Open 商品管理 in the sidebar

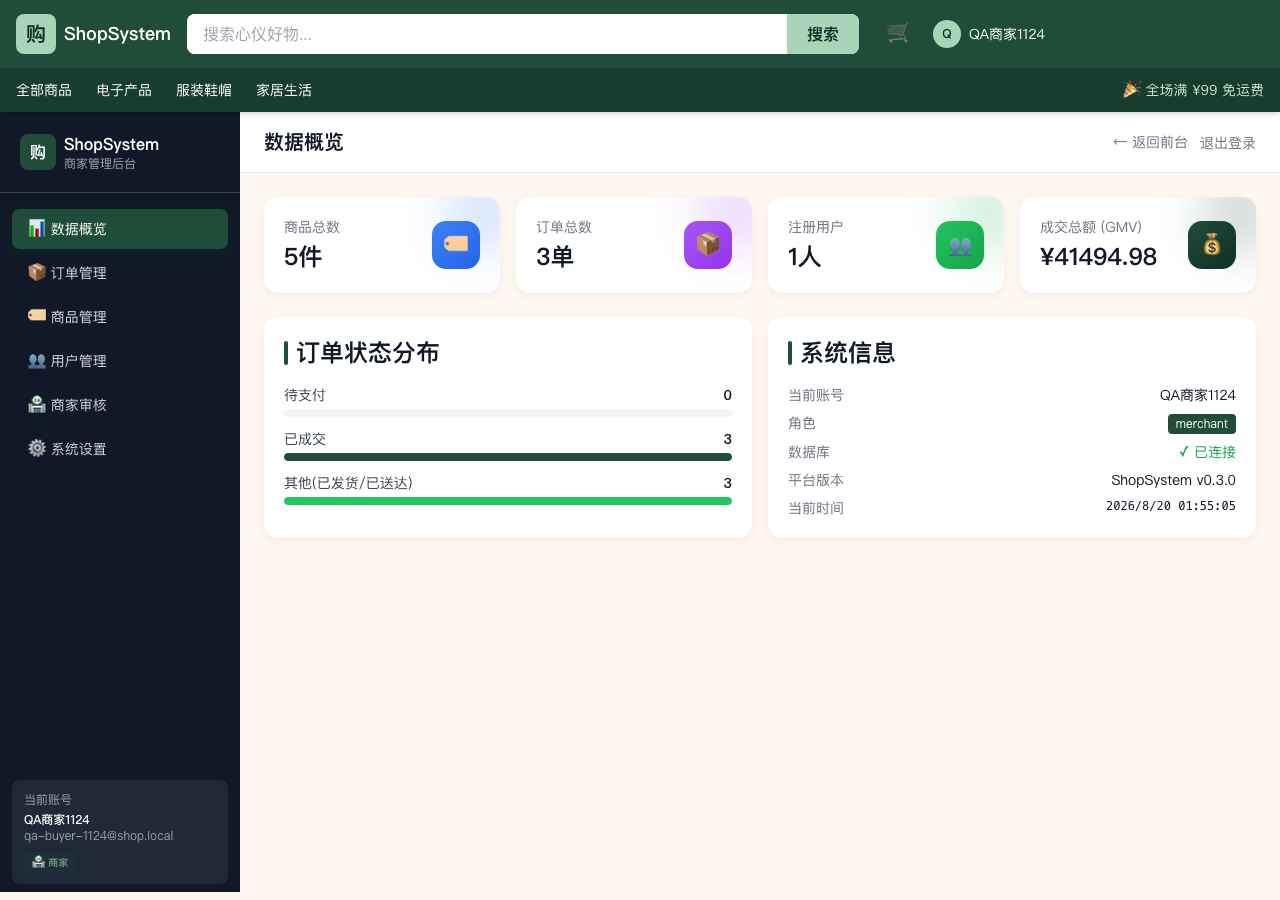120,317
